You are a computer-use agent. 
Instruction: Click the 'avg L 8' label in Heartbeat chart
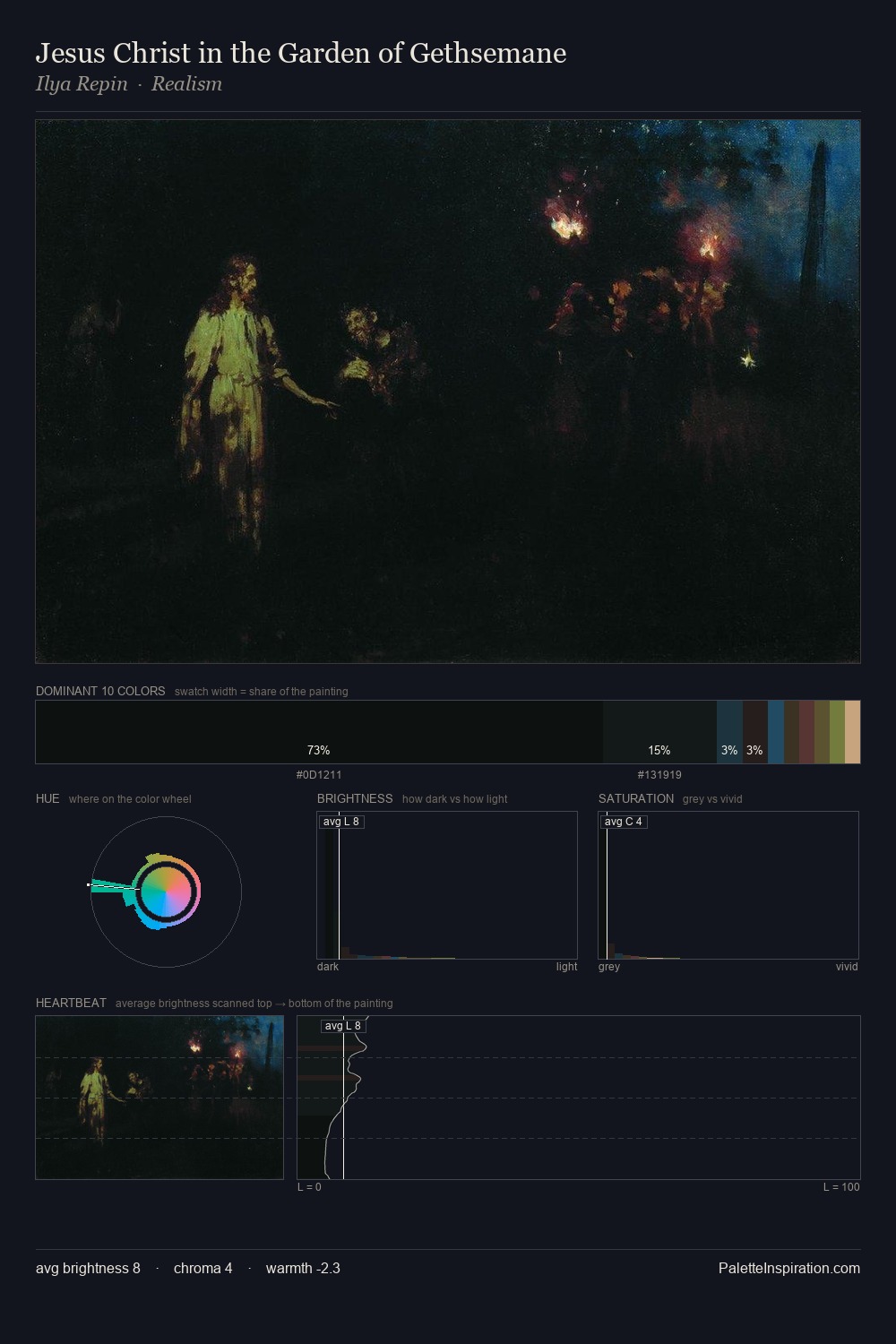point(343,1026)
